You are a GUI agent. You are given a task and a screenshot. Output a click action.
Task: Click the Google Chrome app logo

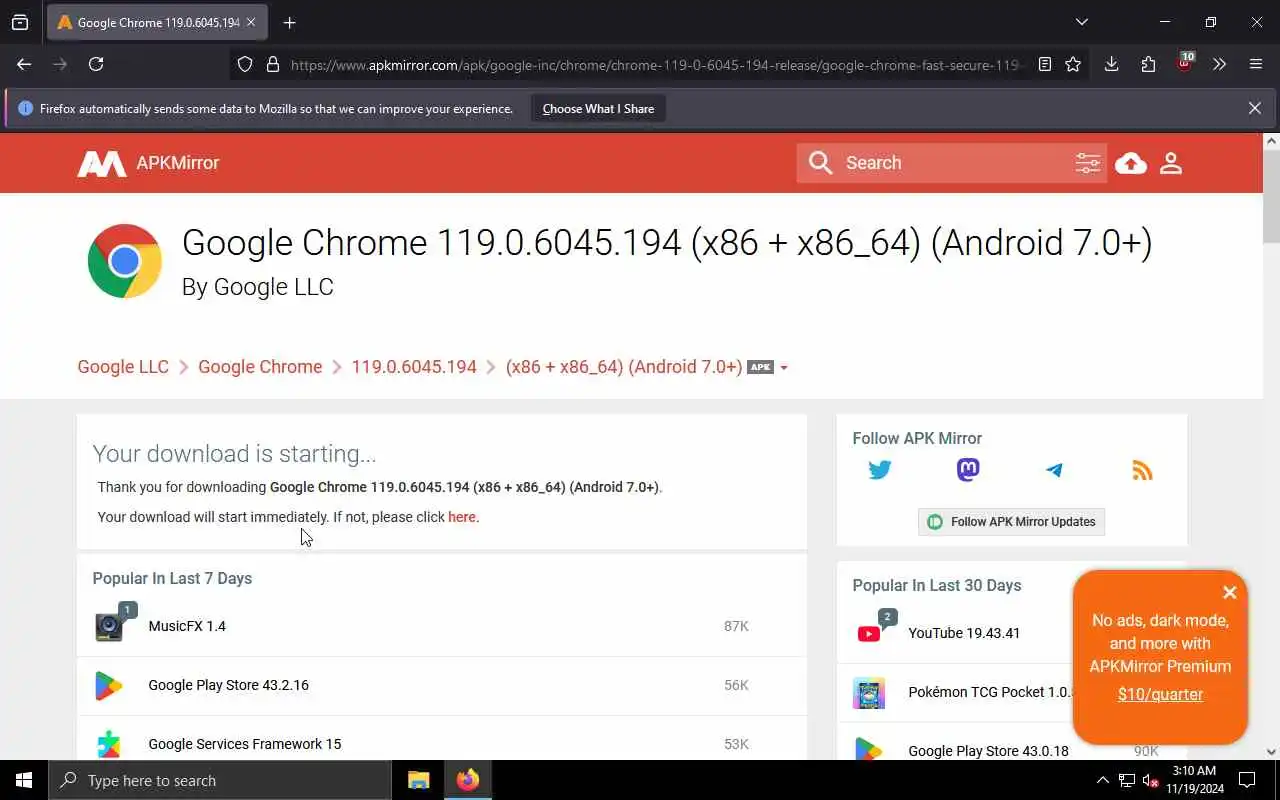pyautogui.click(x=125, y=261)
